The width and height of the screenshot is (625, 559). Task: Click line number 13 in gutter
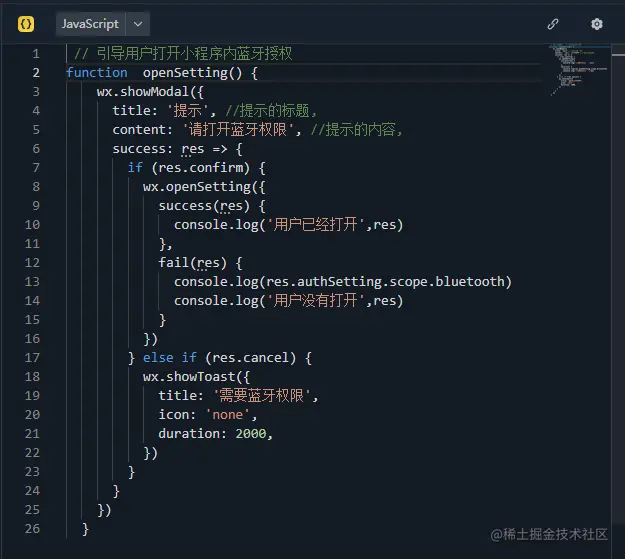(x=32, y=281)
